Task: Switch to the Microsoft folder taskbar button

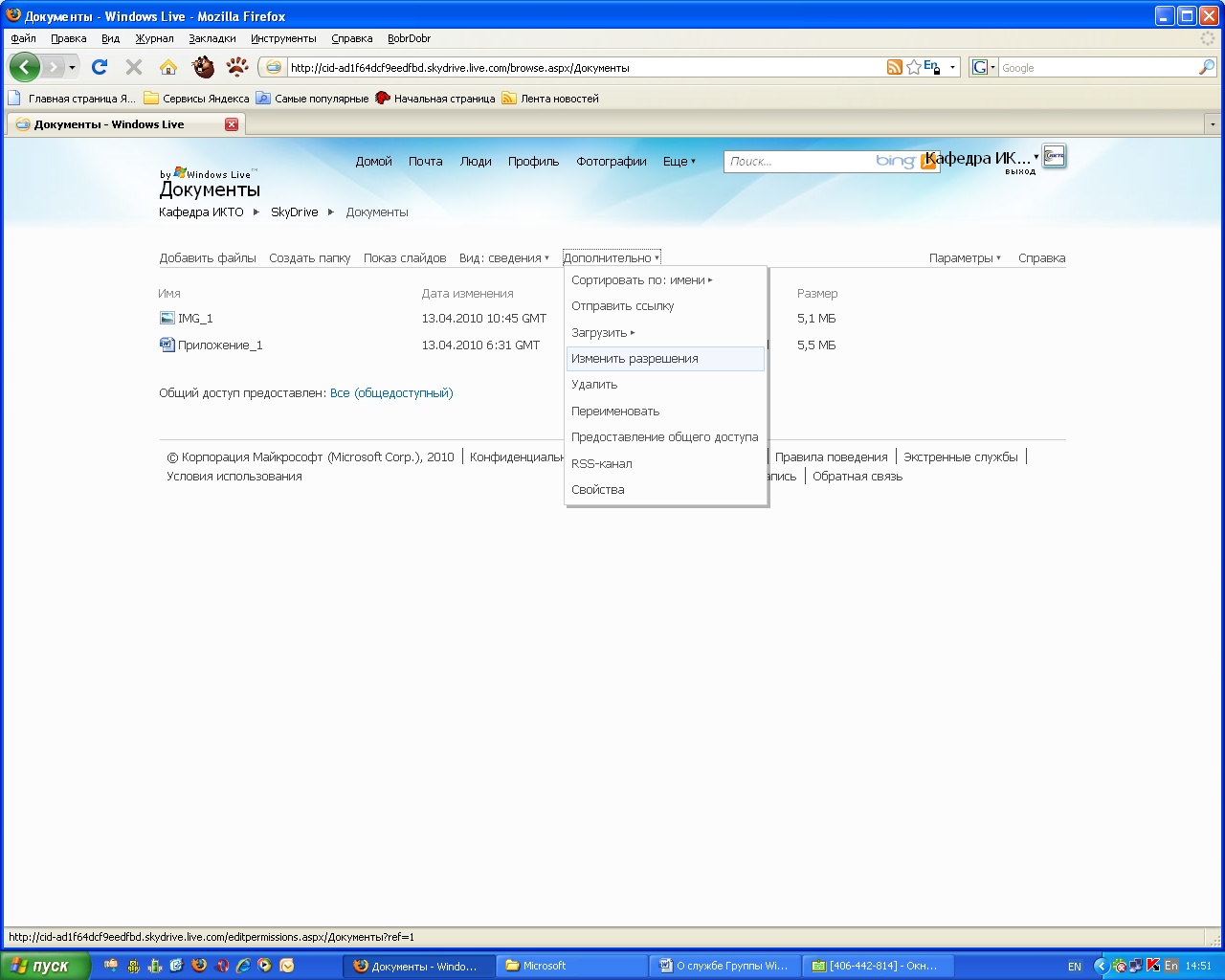Action: pos(572,966)
